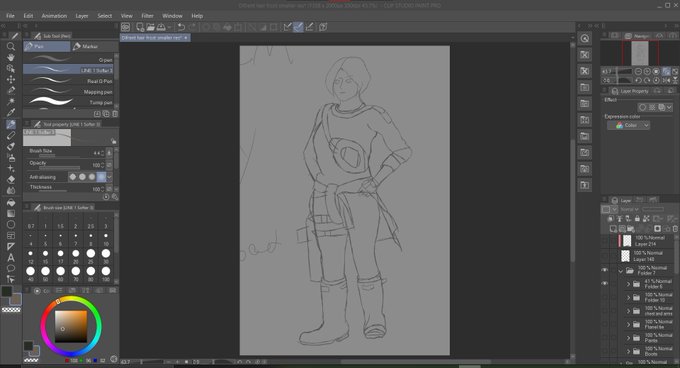The height and width of the screenshot is (368, 680).
Task: Select the Move layer tool
Action: [11, 79]
